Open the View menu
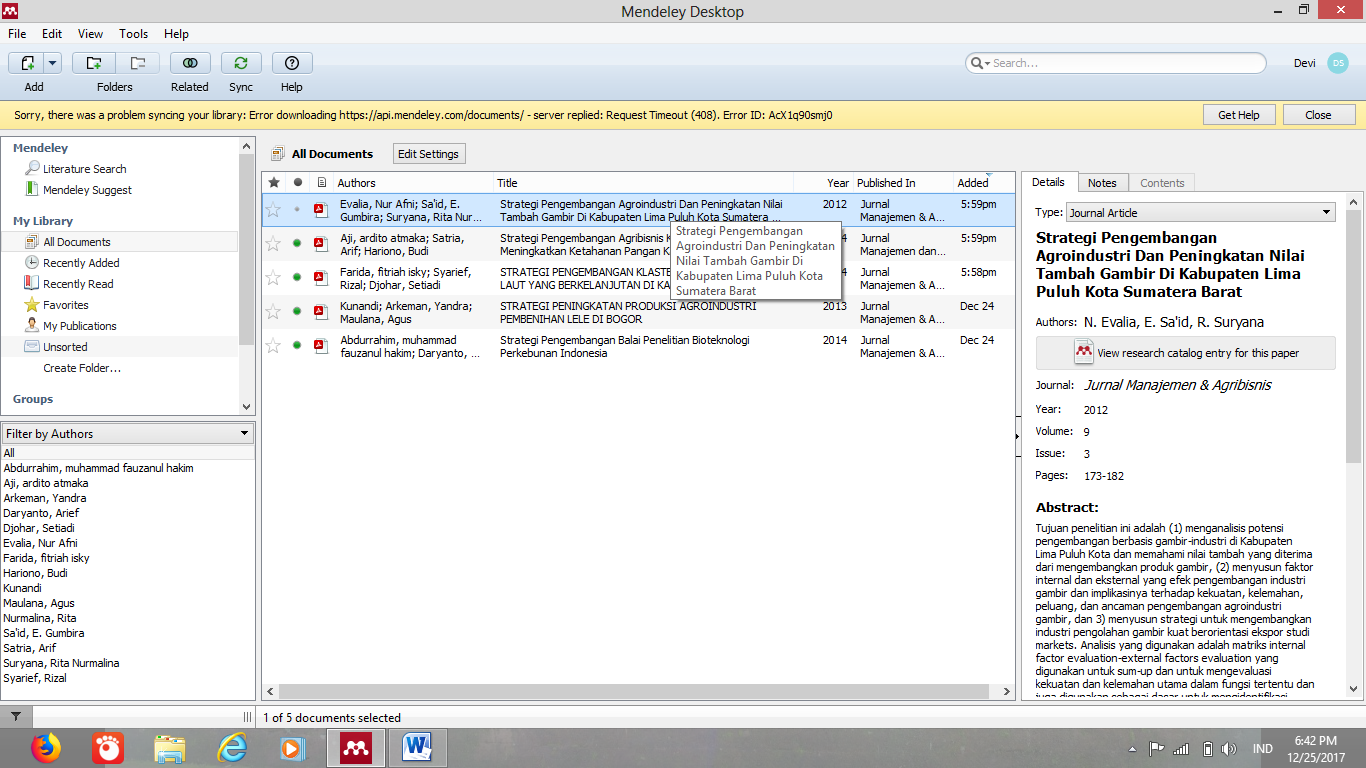 point(90,34)
